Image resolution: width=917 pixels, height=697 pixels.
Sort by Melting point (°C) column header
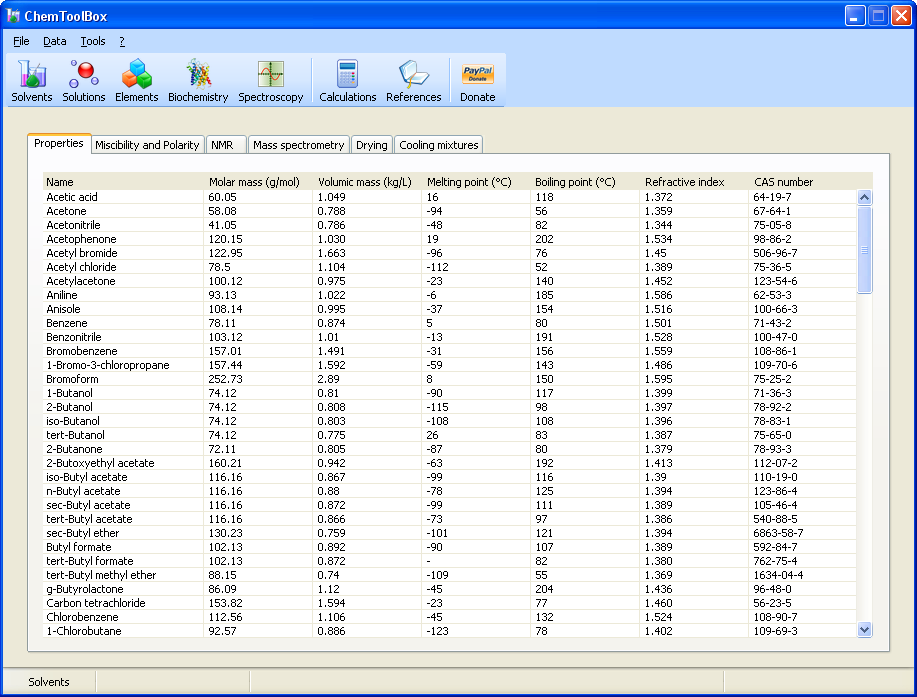point(476,182)
